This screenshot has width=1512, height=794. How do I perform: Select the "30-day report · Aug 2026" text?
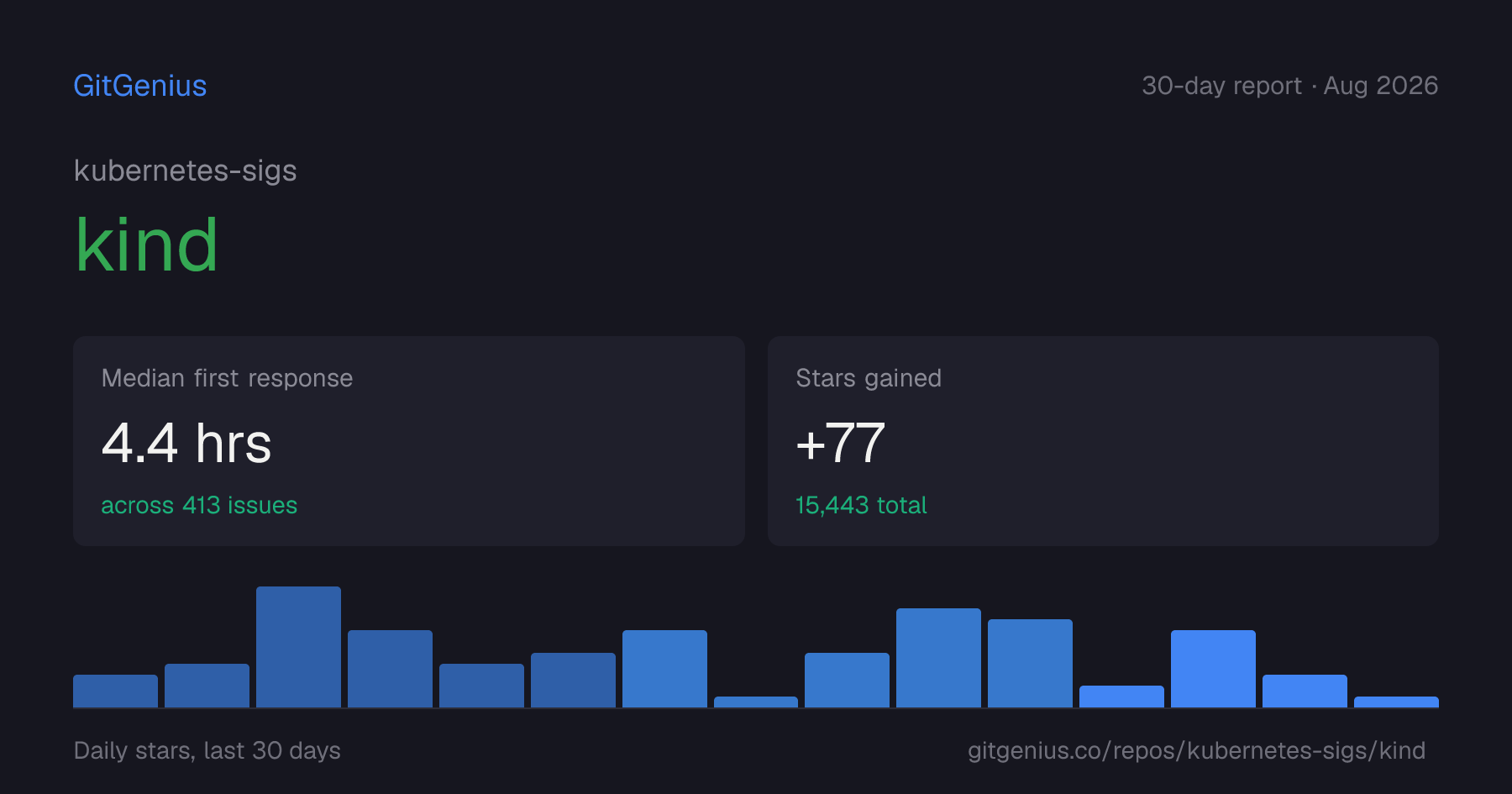pos(1289,86)
